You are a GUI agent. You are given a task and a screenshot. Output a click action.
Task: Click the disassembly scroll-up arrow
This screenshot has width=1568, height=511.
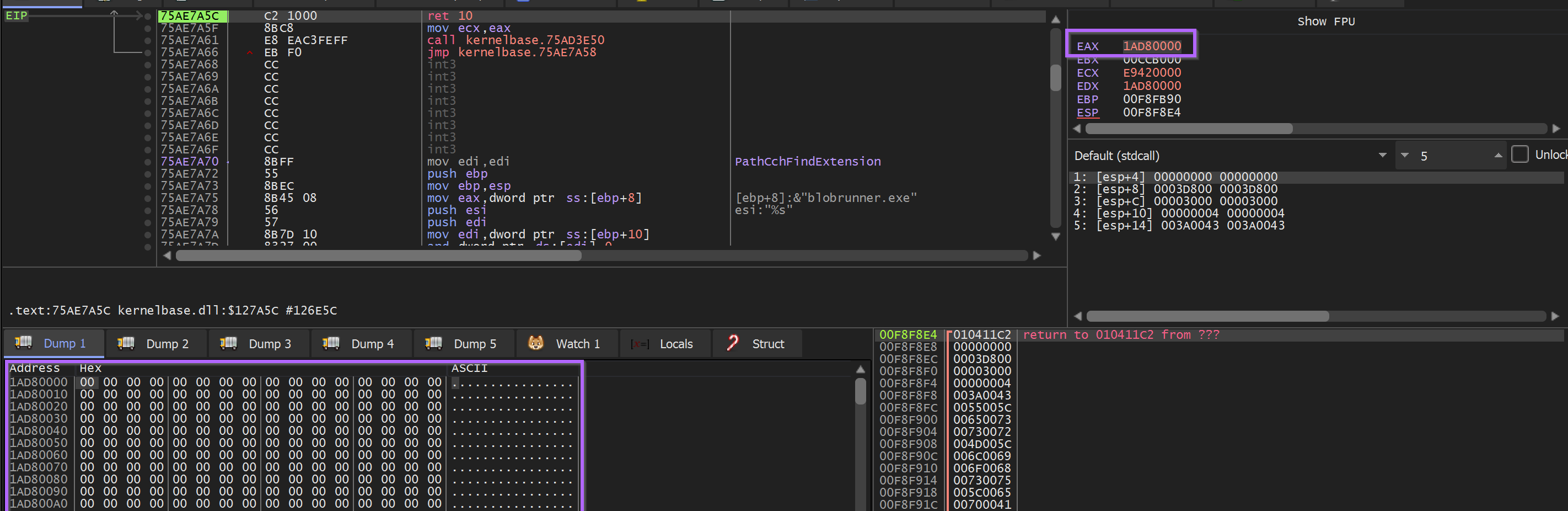tap(1055, 19)
